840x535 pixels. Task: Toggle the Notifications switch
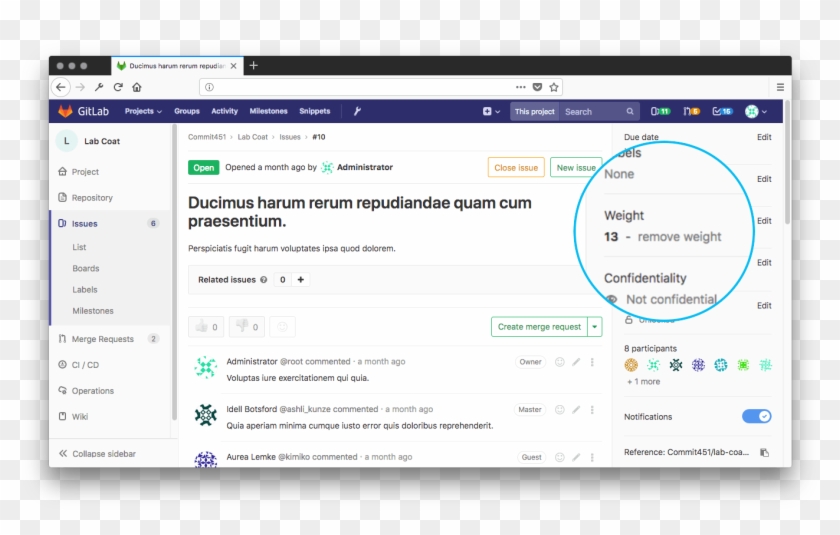756,416
